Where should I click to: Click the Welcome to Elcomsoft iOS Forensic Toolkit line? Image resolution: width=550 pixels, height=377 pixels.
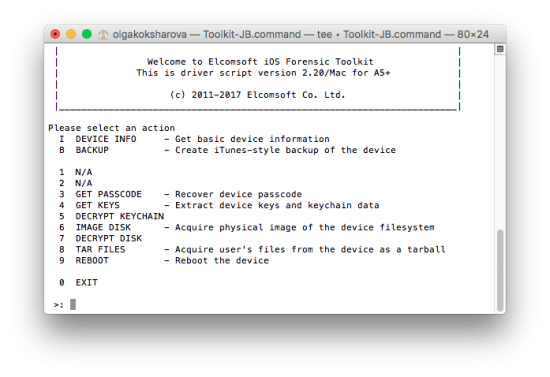[260, 62]
